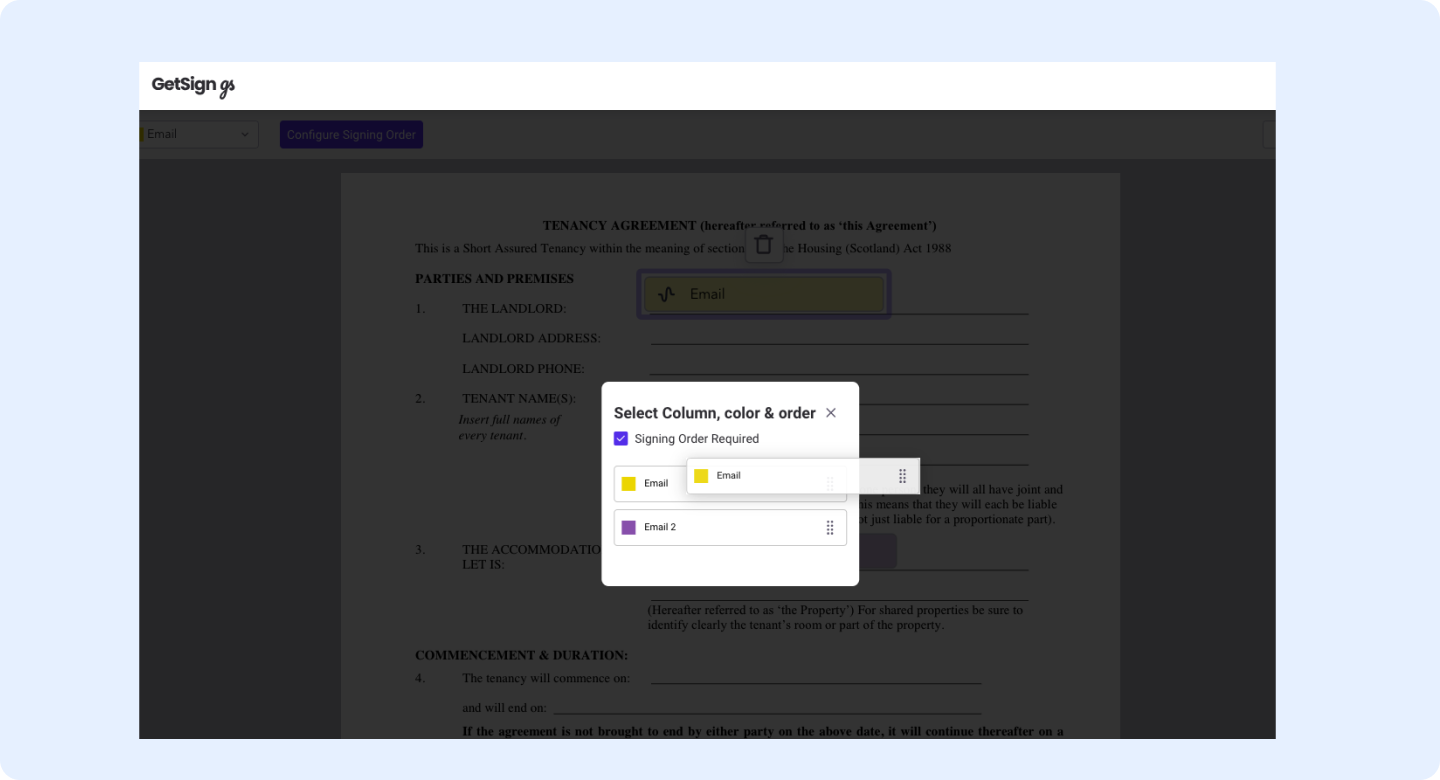Uncheck Signing Order Required checkbox
The height and width of the screenshot is (780, 1440).
pos(621,439)
